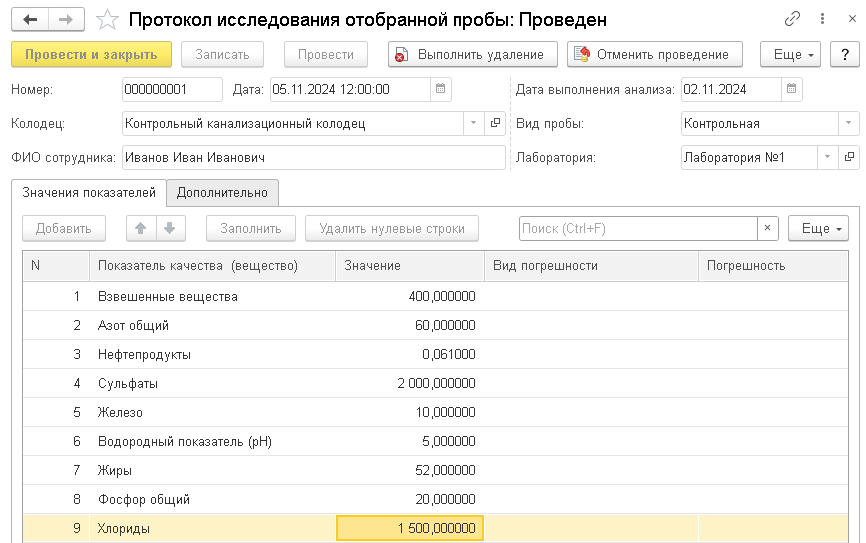Clear the search field with X
The height and width of the screenshot is (543, 866).
(x=767, y=228)
